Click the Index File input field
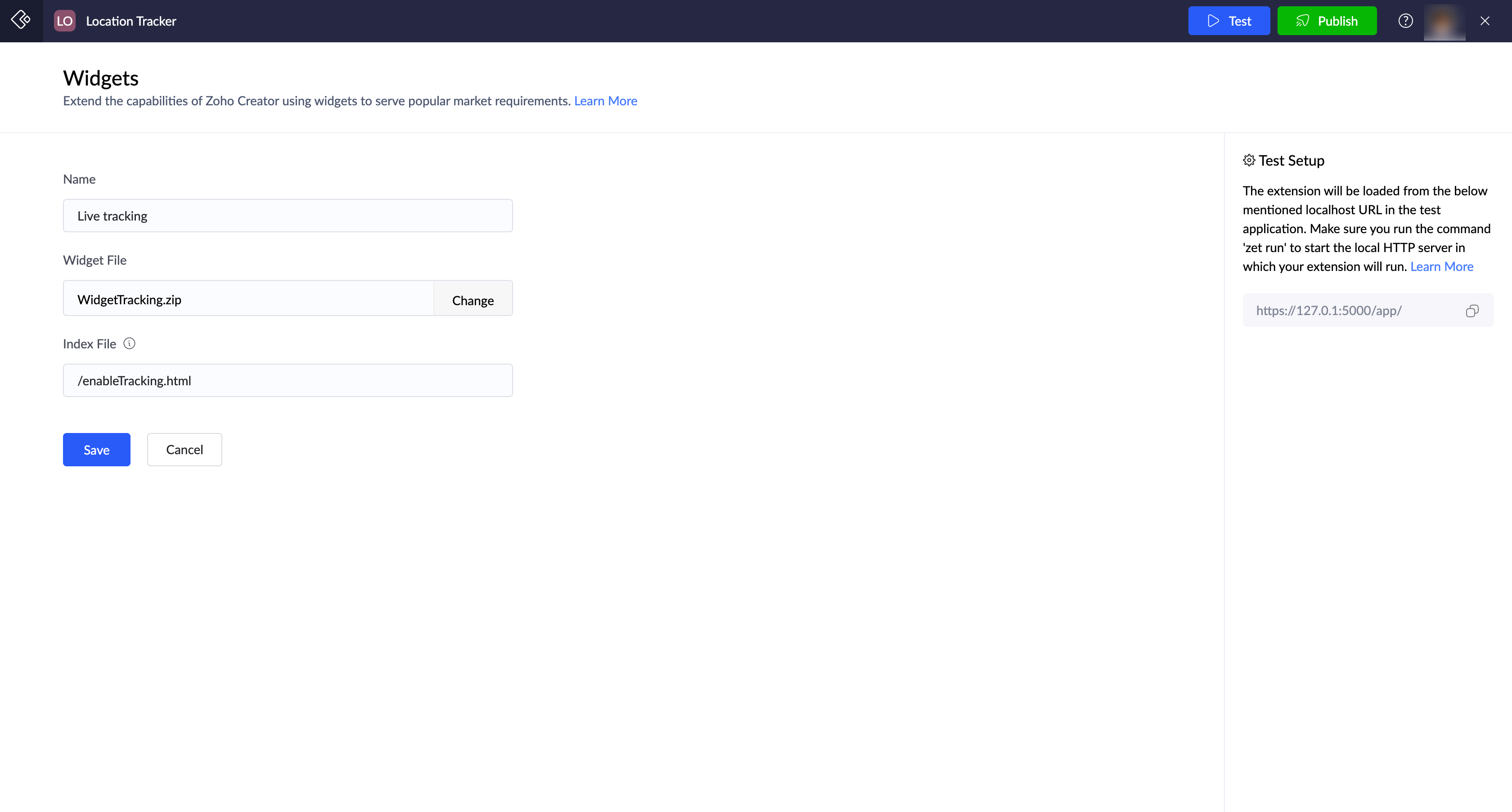The image size is (1512, 812). [x=288, y=380]
